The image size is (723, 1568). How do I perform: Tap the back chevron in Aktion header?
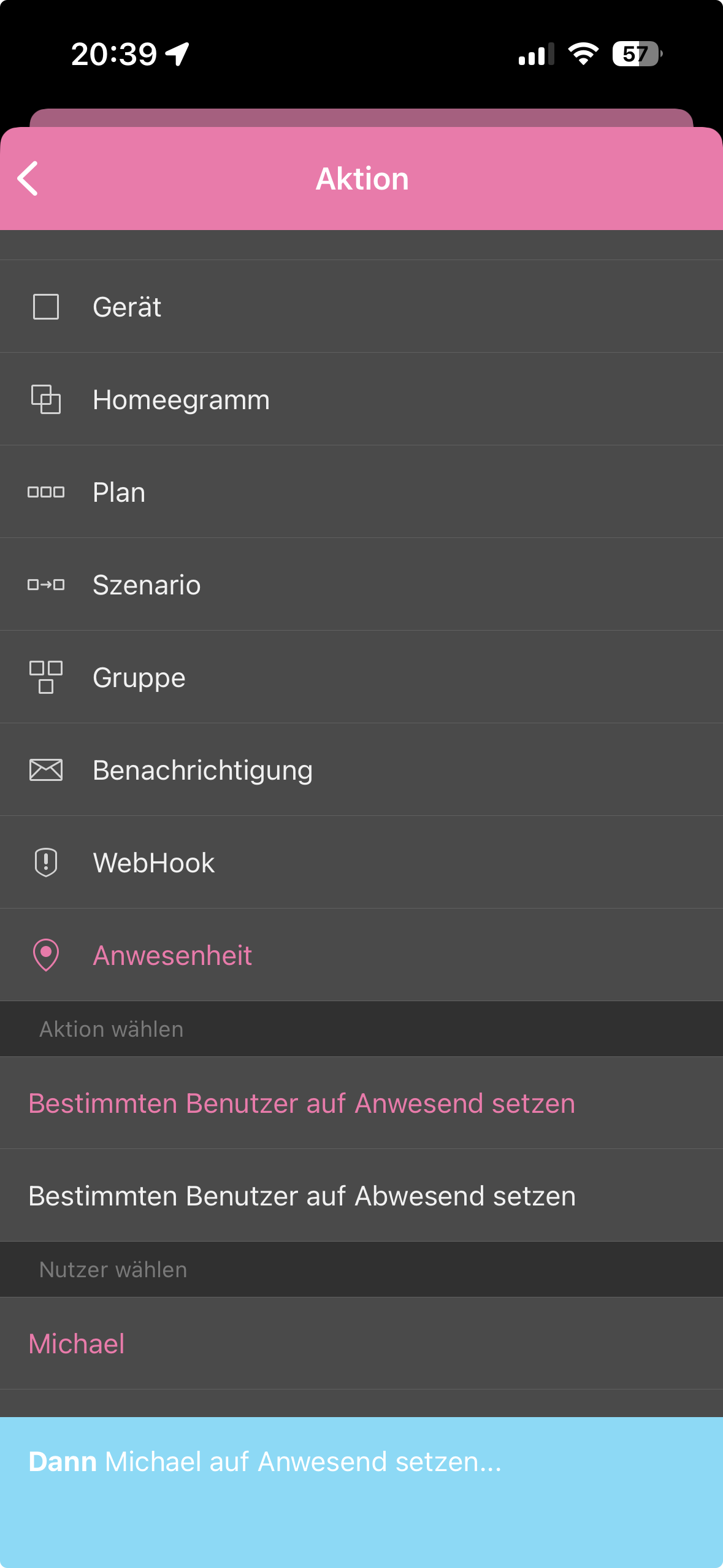click(28, 179)
